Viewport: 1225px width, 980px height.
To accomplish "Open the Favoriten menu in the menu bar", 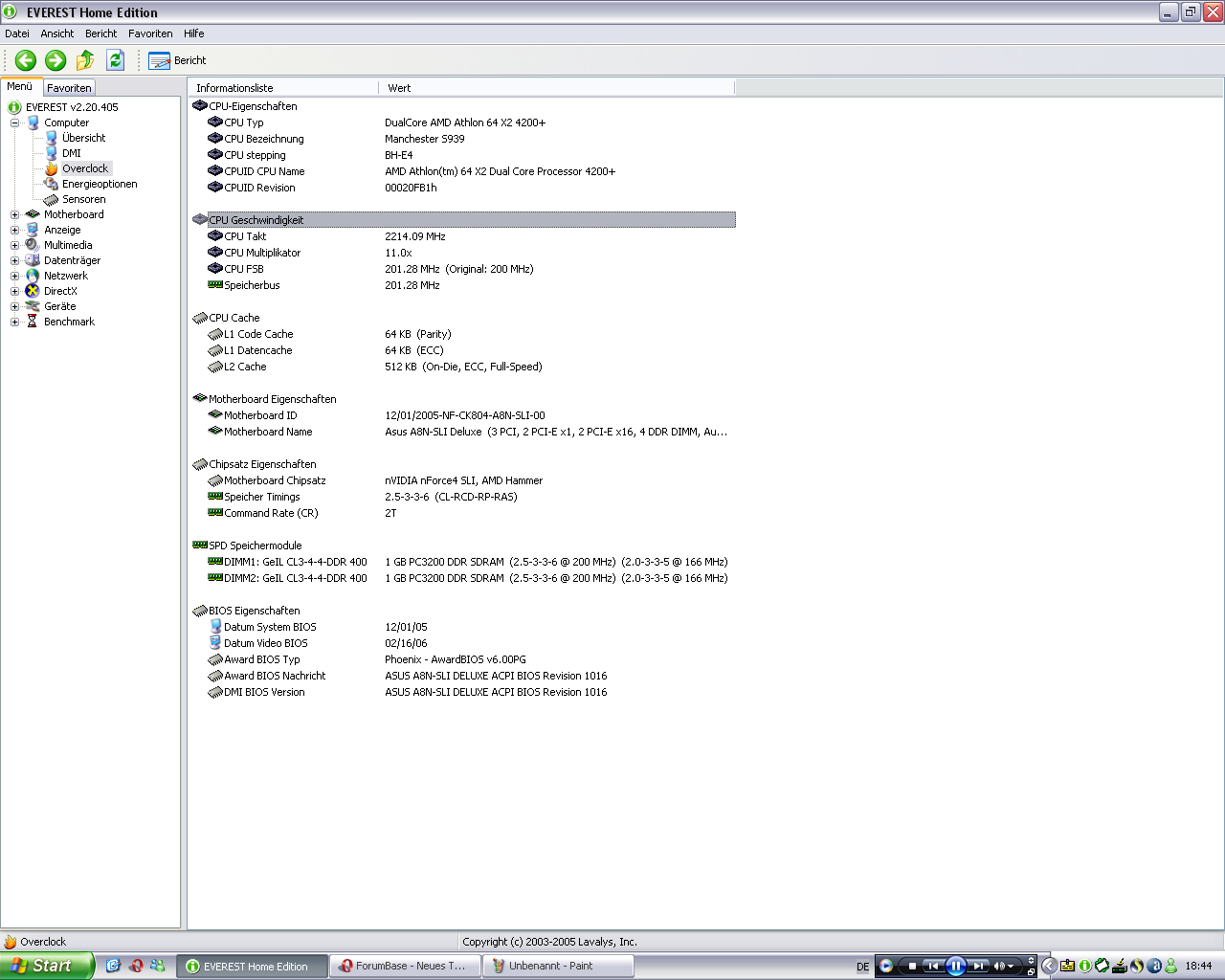I will [x=151, y=33].
